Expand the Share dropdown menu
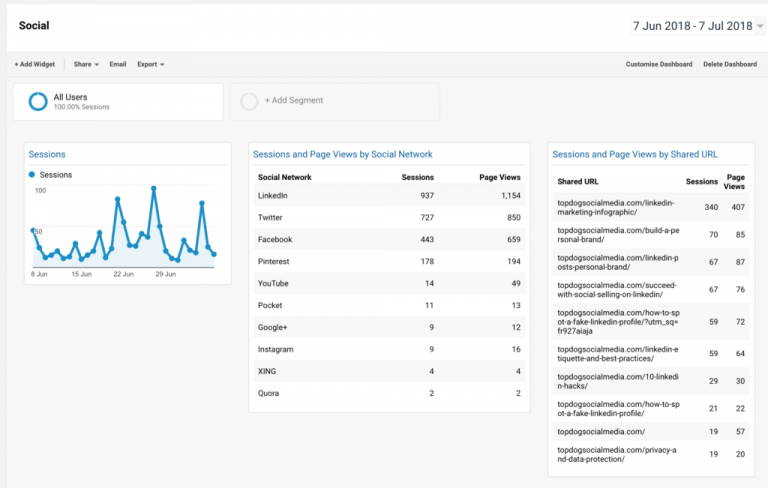 click(86, 64)
